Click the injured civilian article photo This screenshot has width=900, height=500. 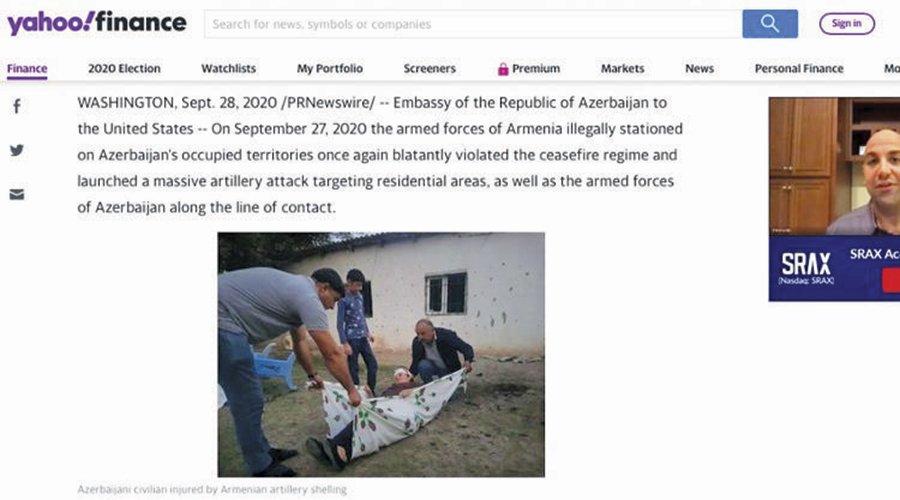click(381, 354)
